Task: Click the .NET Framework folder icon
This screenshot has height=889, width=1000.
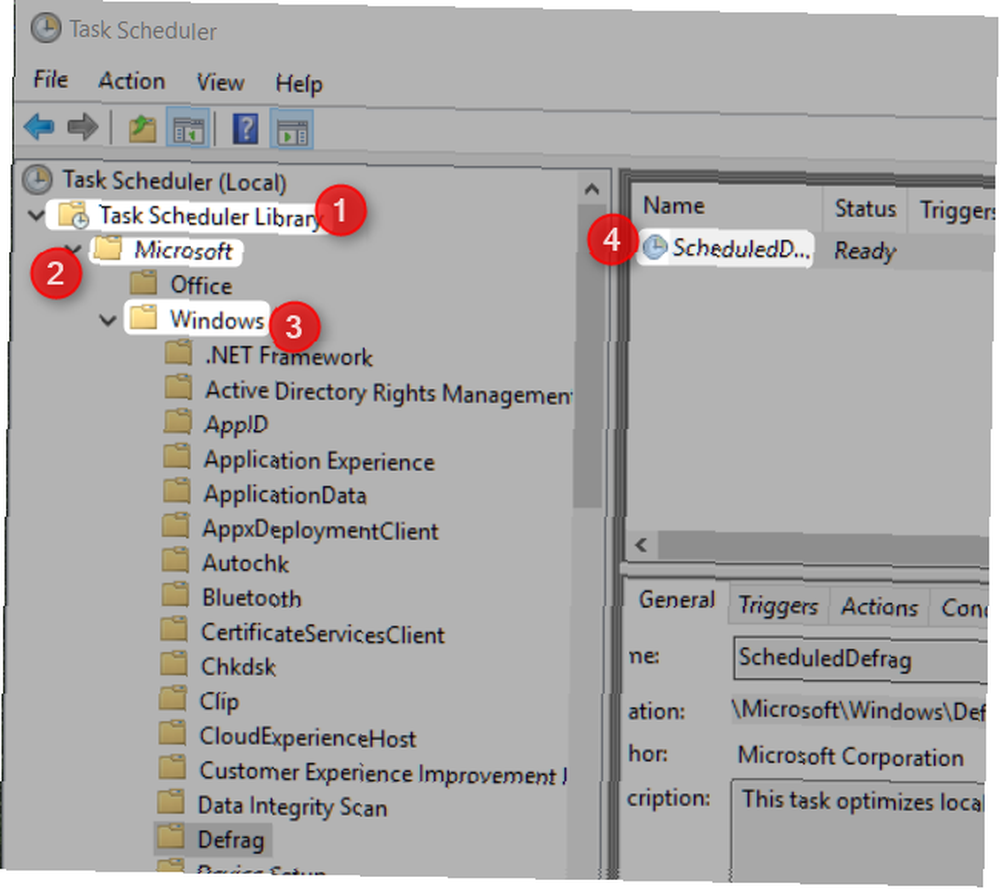Action: [x=178, y=352]
